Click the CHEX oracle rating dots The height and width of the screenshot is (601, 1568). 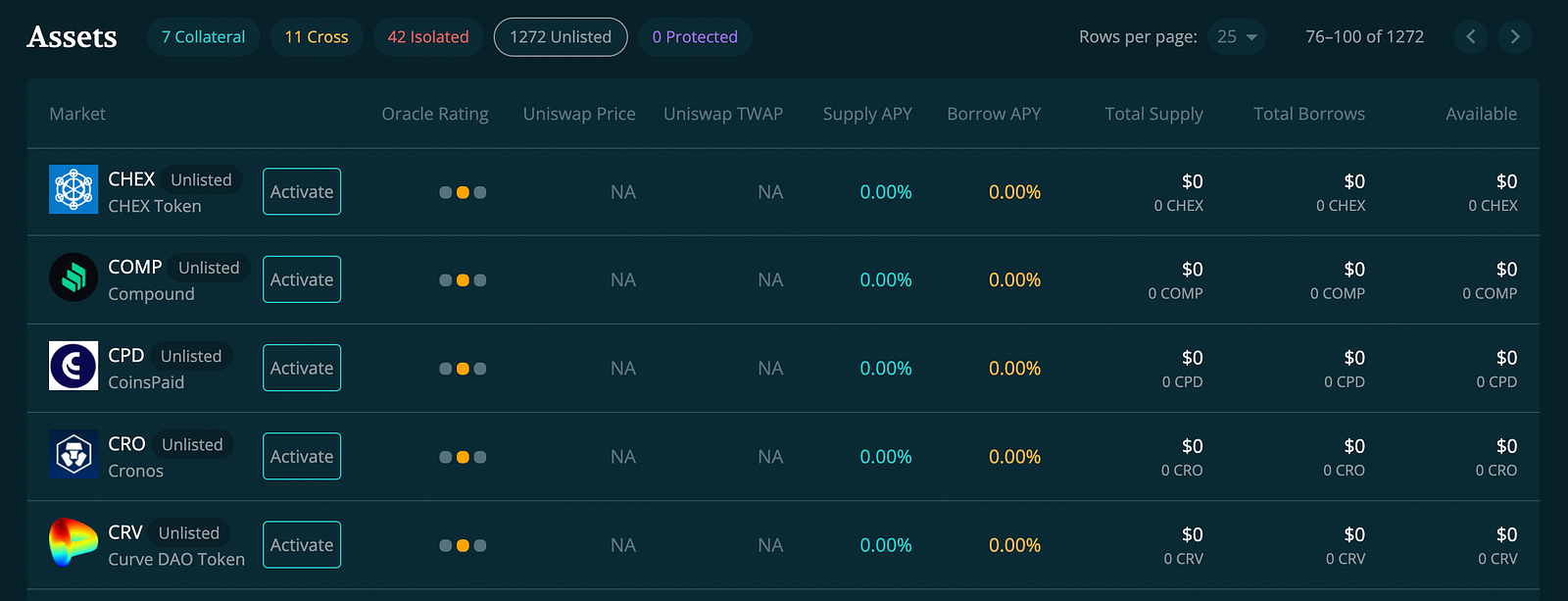tap(463, 192)
